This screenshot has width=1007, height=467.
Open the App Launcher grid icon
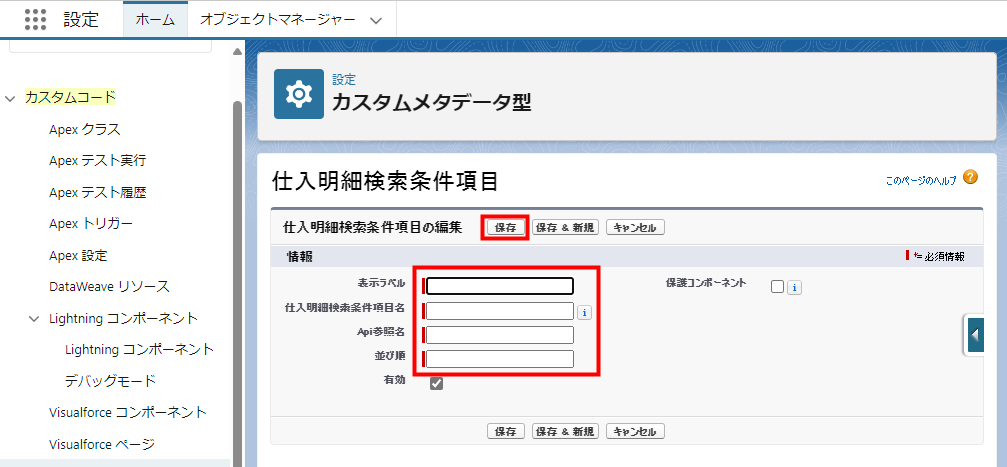tap(35, 19)
